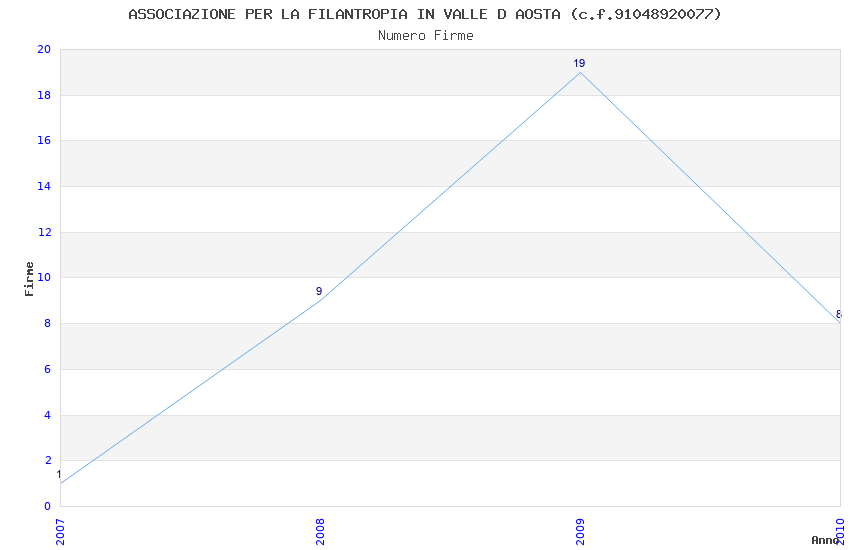Click y-axis tick value 0
The image size is (850, 550).
pos(48,507)
